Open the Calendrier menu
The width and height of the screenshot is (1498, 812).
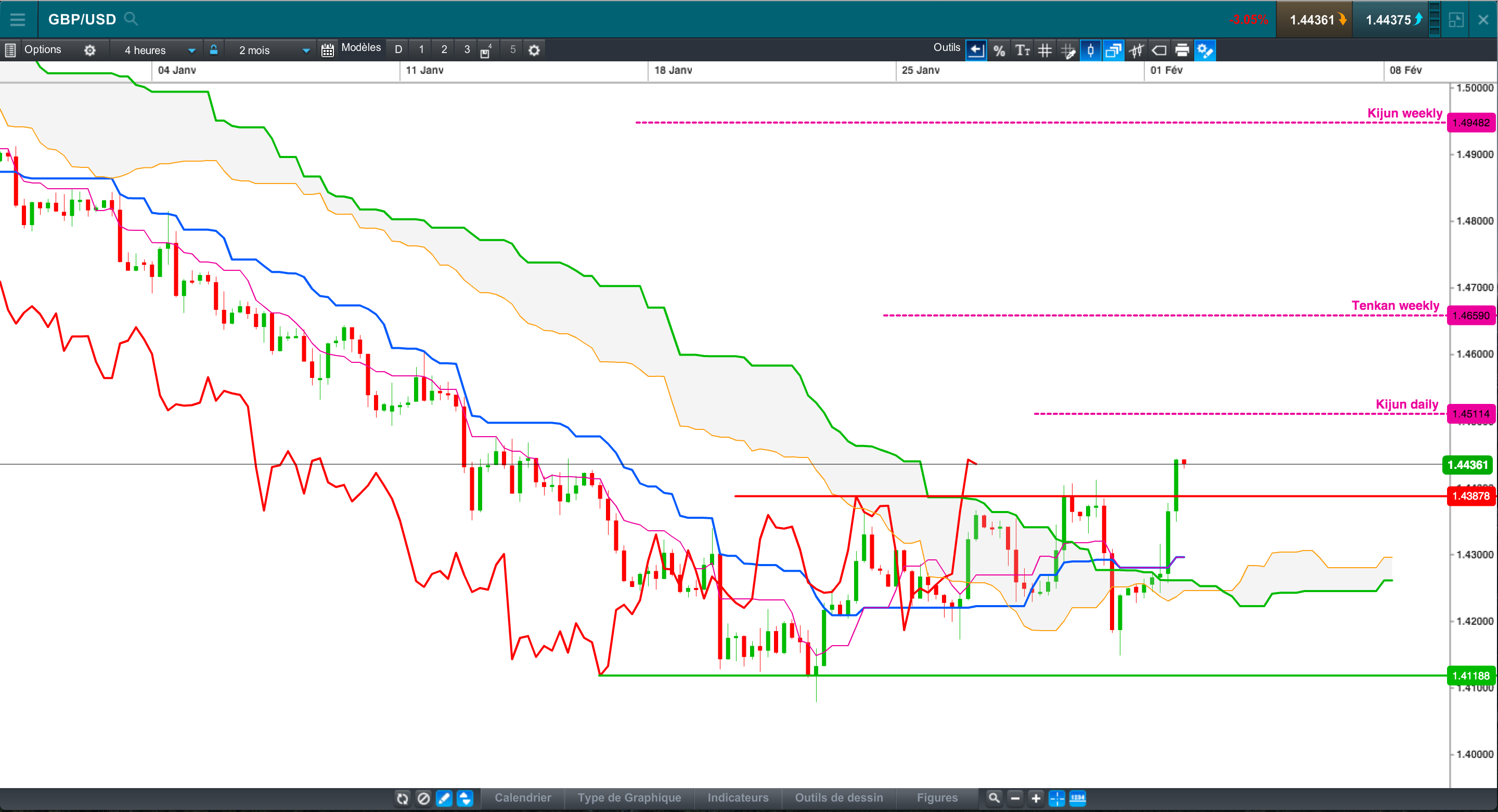523,797
